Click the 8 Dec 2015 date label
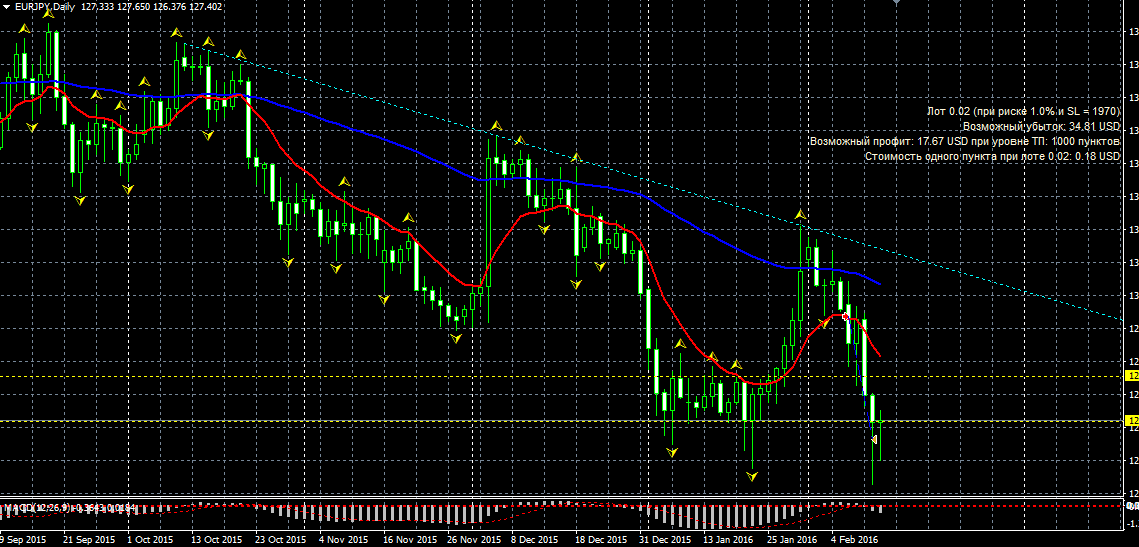This screenshot has width=1139, height=547. point(535,540)
